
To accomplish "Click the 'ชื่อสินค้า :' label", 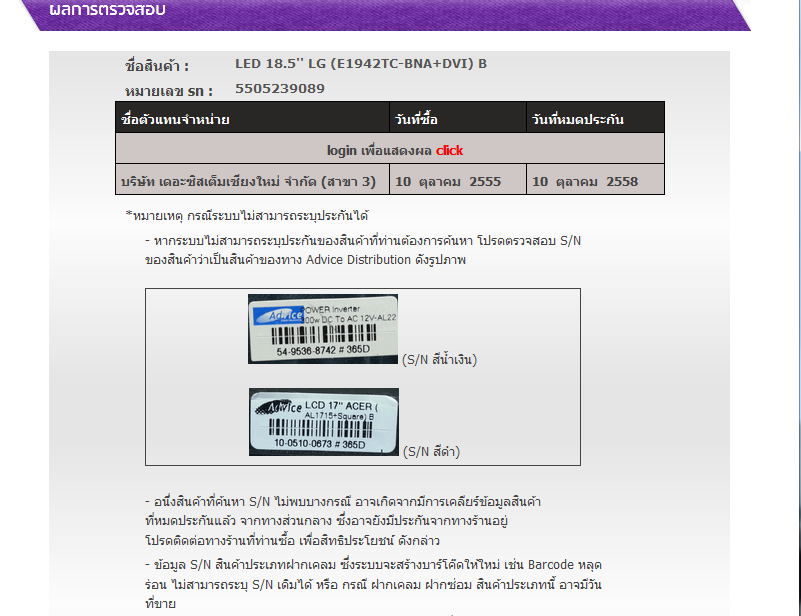I will coord(157,66).
